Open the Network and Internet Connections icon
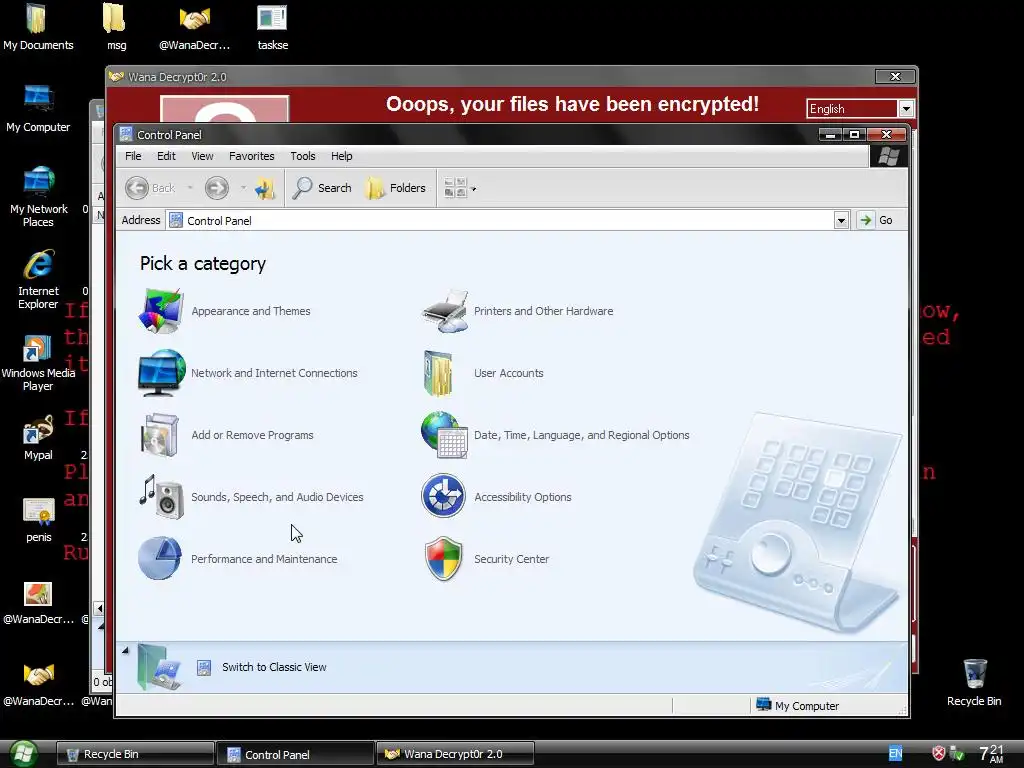1024x768 pixels. click(161, 373)
